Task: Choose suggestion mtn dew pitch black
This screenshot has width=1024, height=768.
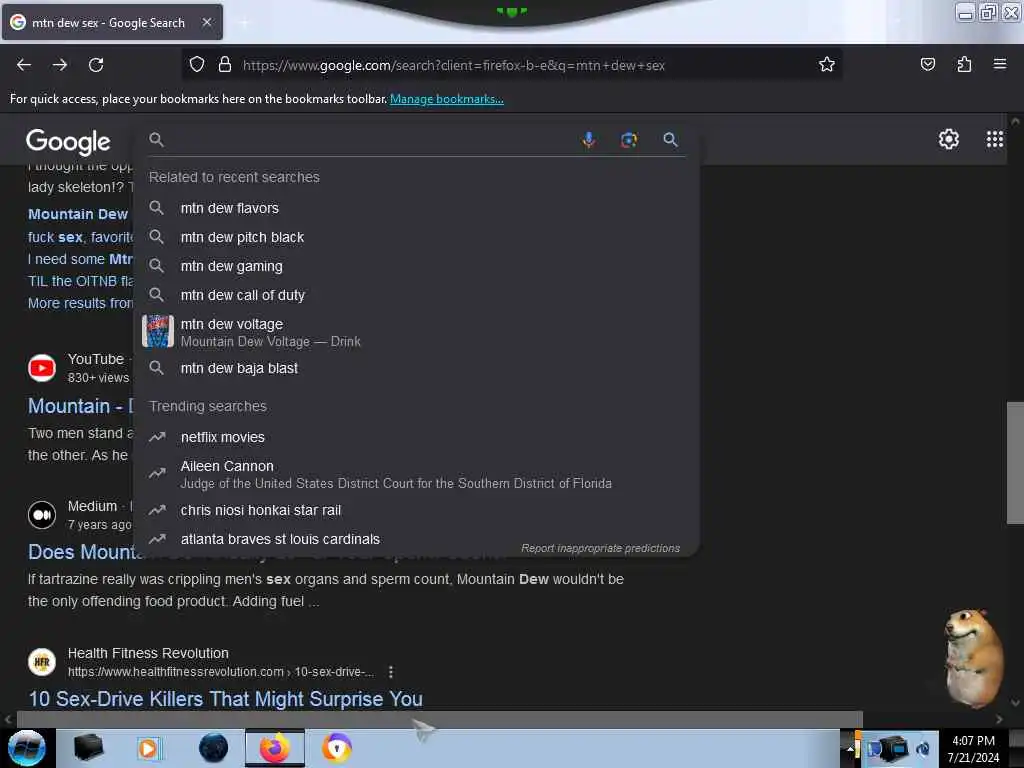Action: 417,237
